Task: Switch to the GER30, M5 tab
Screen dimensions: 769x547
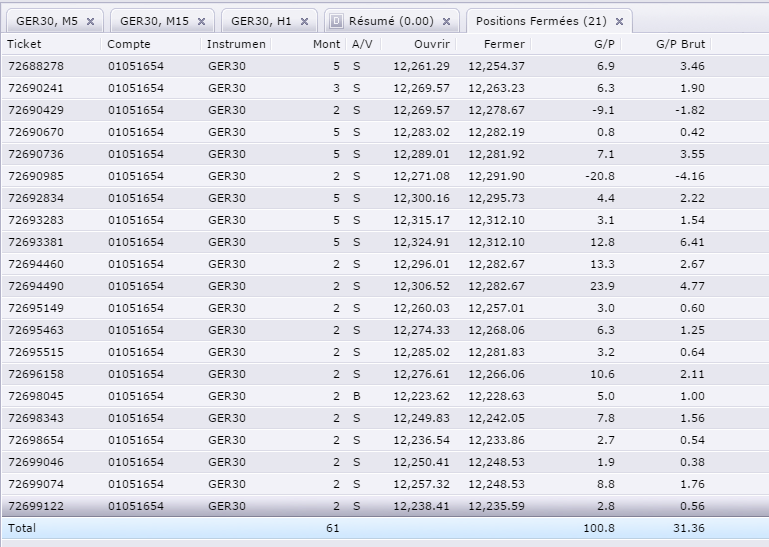Action: point(47,21)
